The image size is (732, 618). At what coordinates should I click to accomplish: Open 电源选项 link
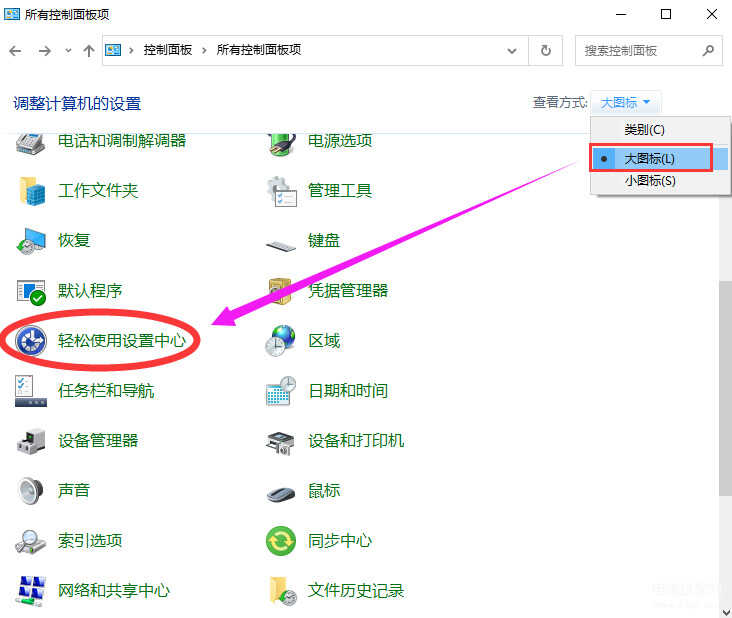(x=340, y=140)
